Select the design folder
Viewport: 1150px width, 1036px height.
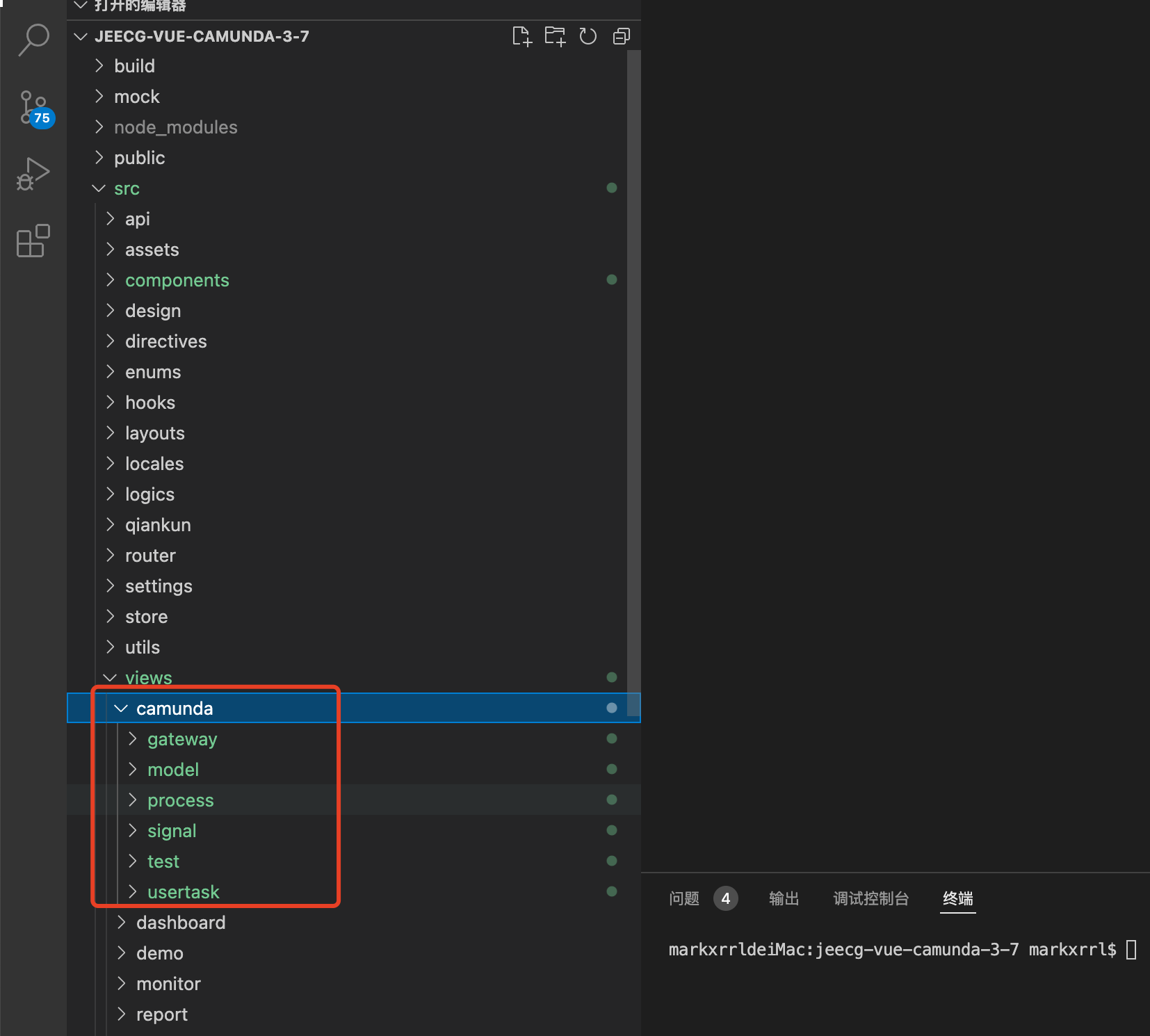353,311
